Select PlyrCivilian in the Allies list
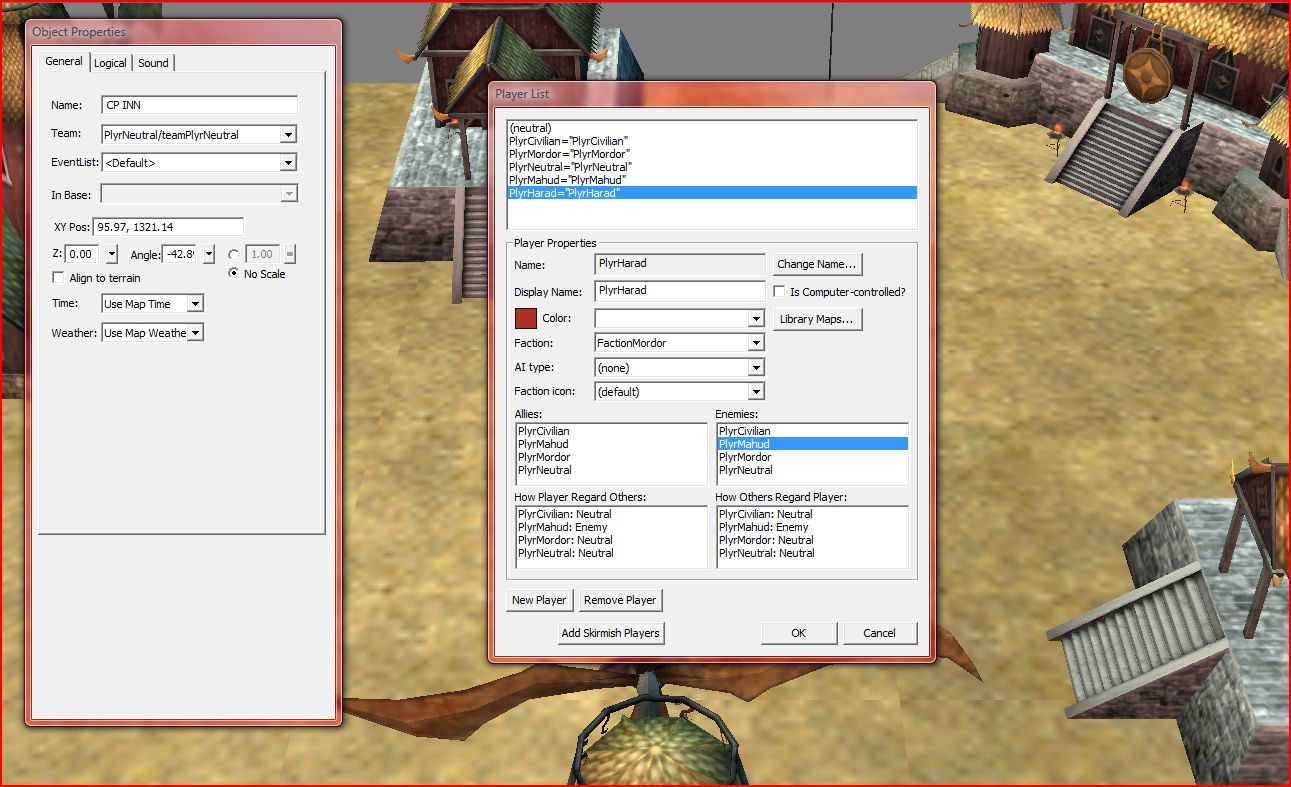 (x=543, y=431)
